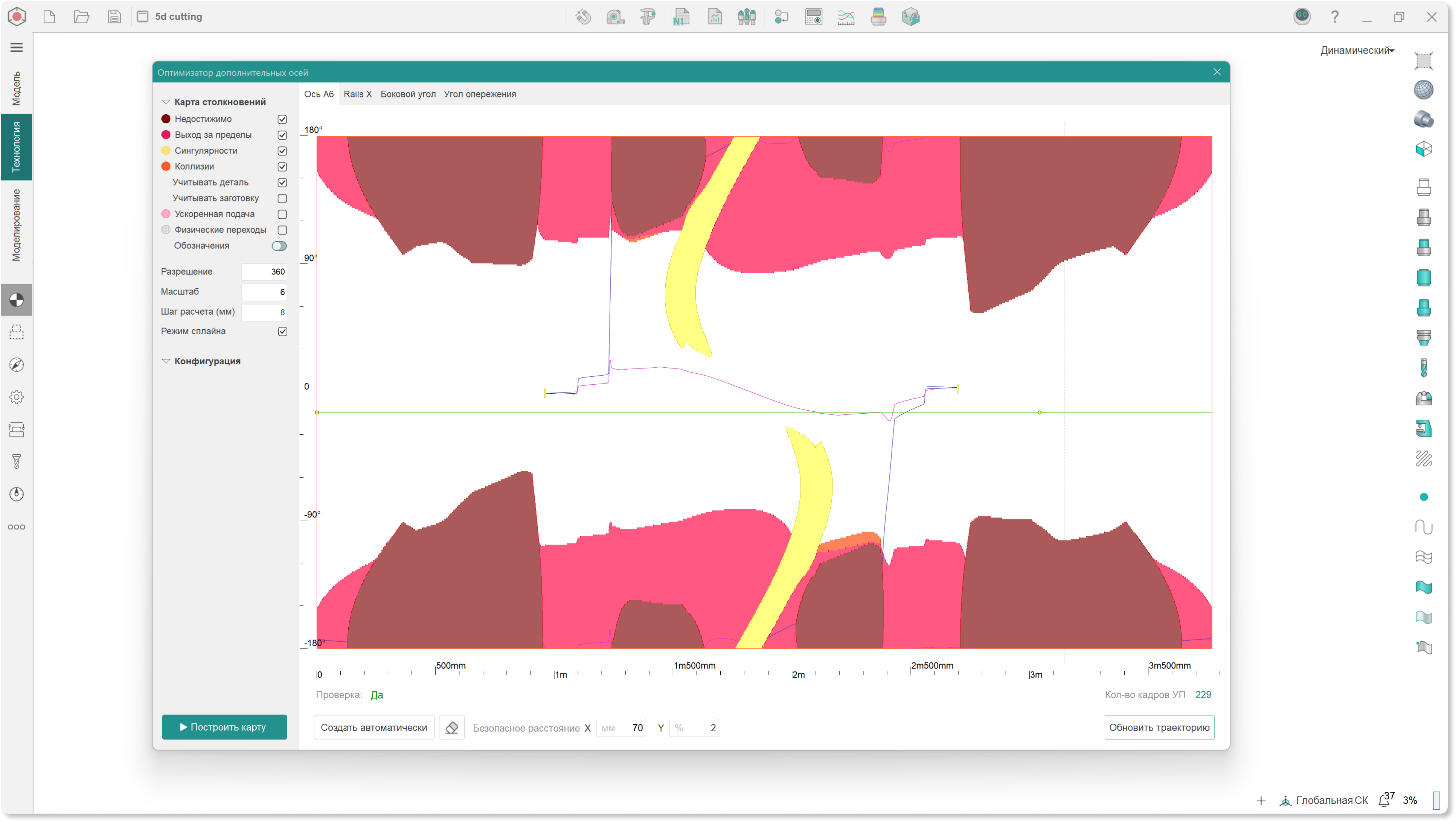Click the save diskette icon
This screenshot has width=1456, height=822.
point(114,17)
